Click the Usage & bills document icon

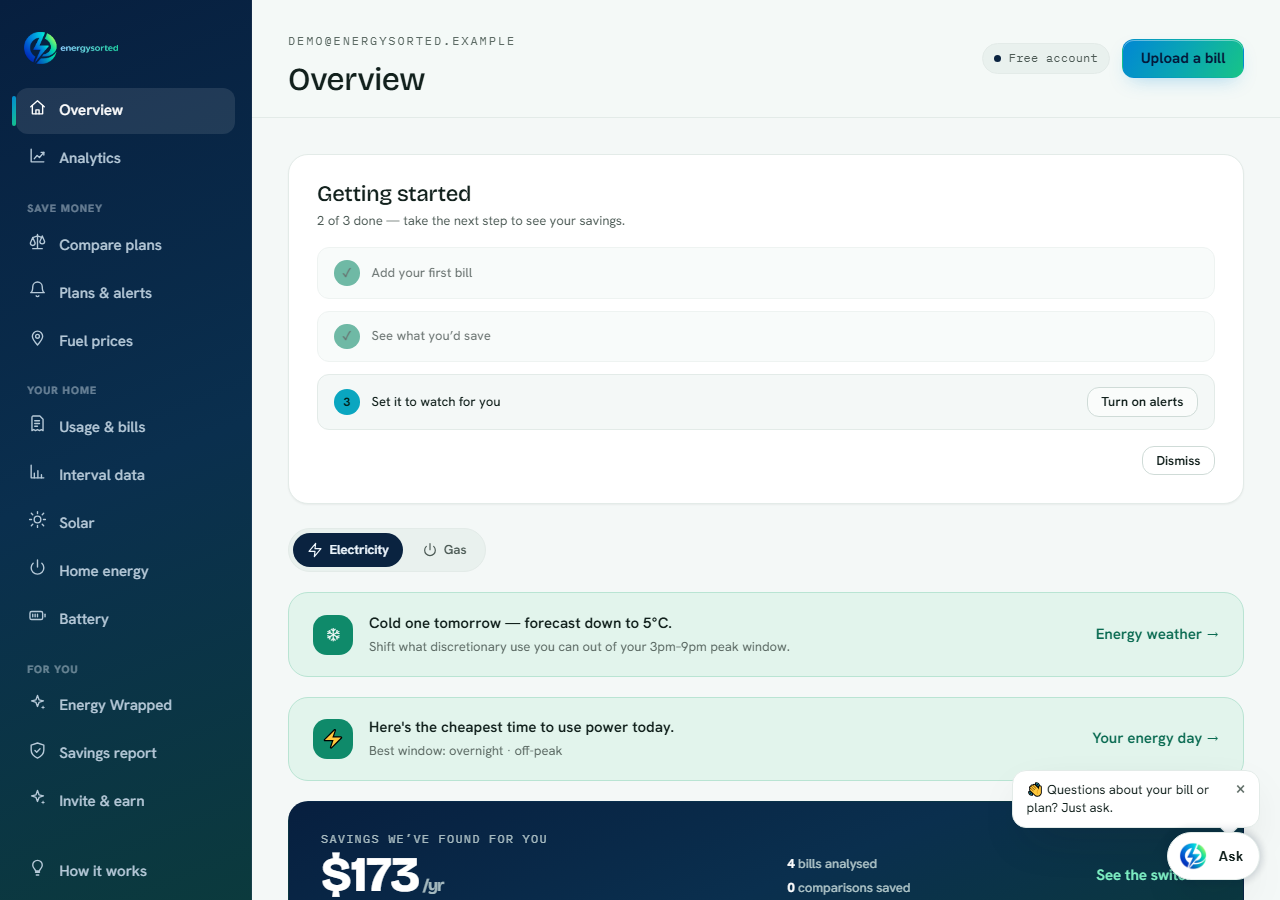click(x=38, y=425)
